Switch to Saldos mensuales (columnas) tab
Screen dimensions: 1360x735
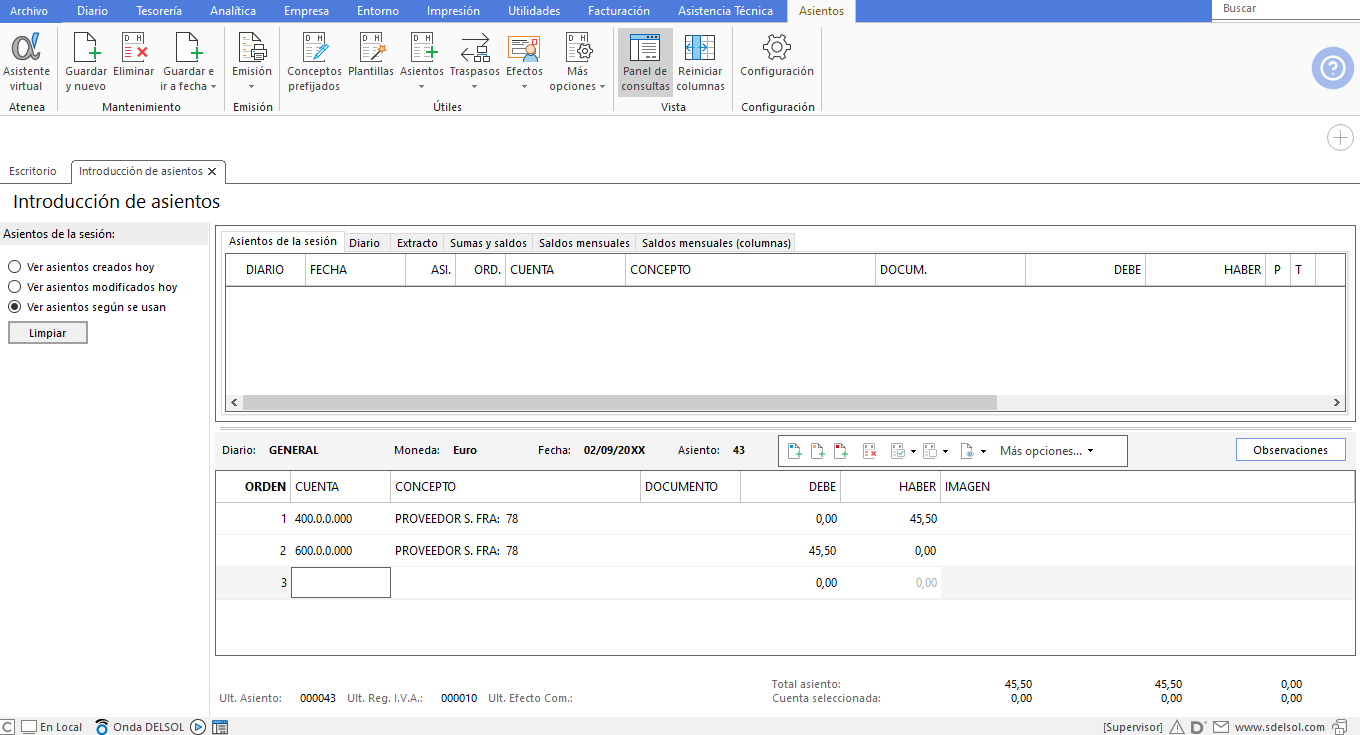(x=715, y=243)
